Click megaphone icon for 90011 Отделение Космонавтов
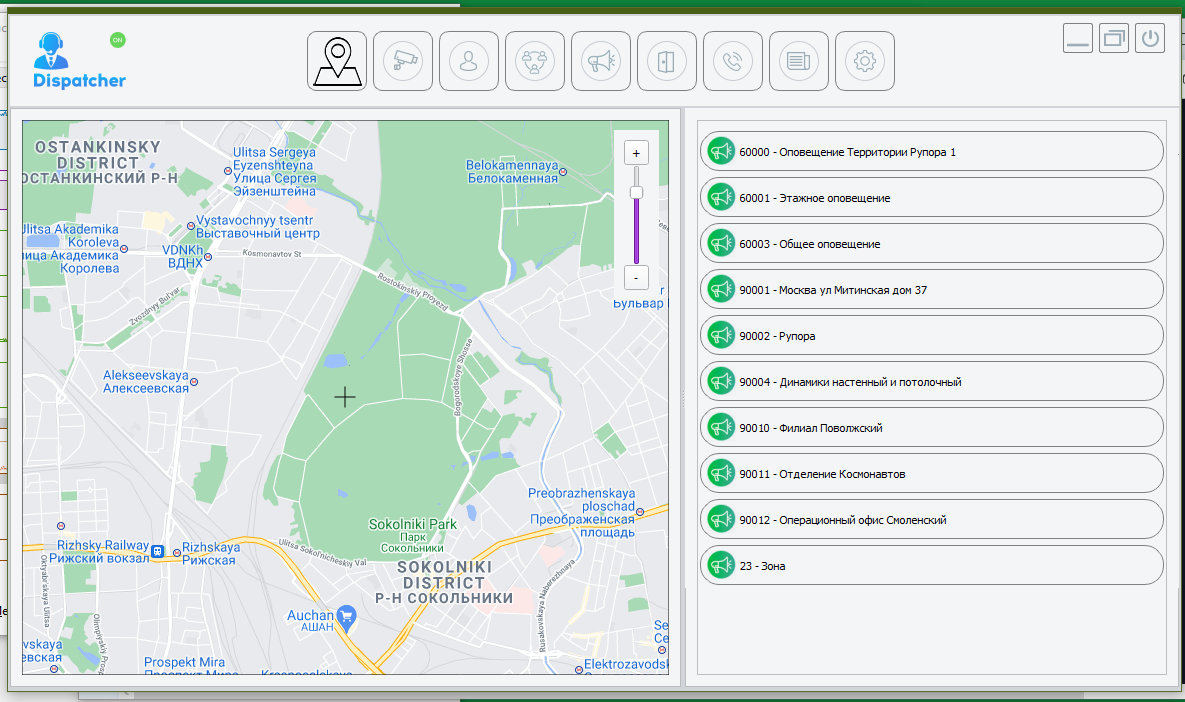 (x=721, y=473)
